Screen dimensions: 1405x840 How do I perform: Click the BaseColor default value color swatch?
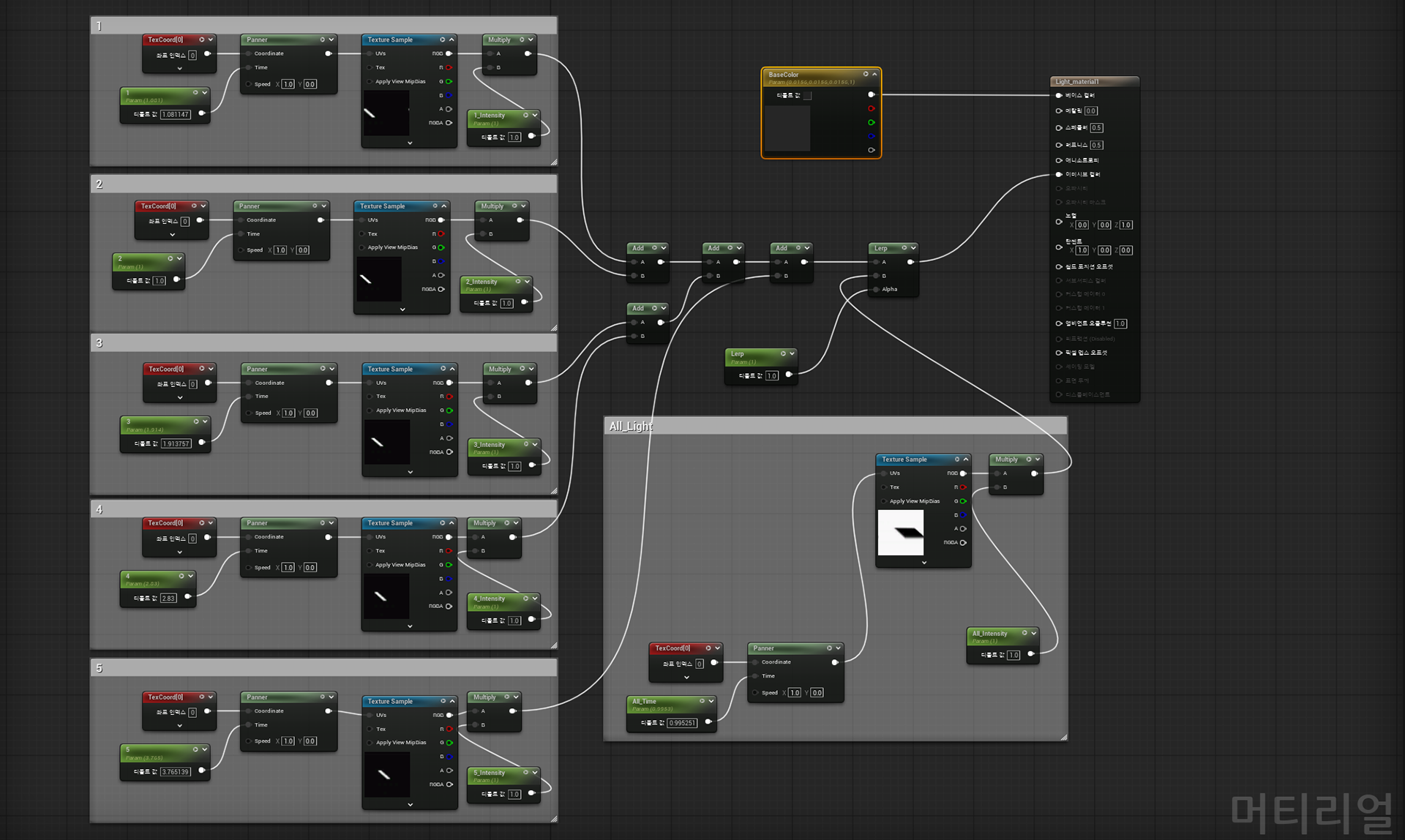point(808,96)
